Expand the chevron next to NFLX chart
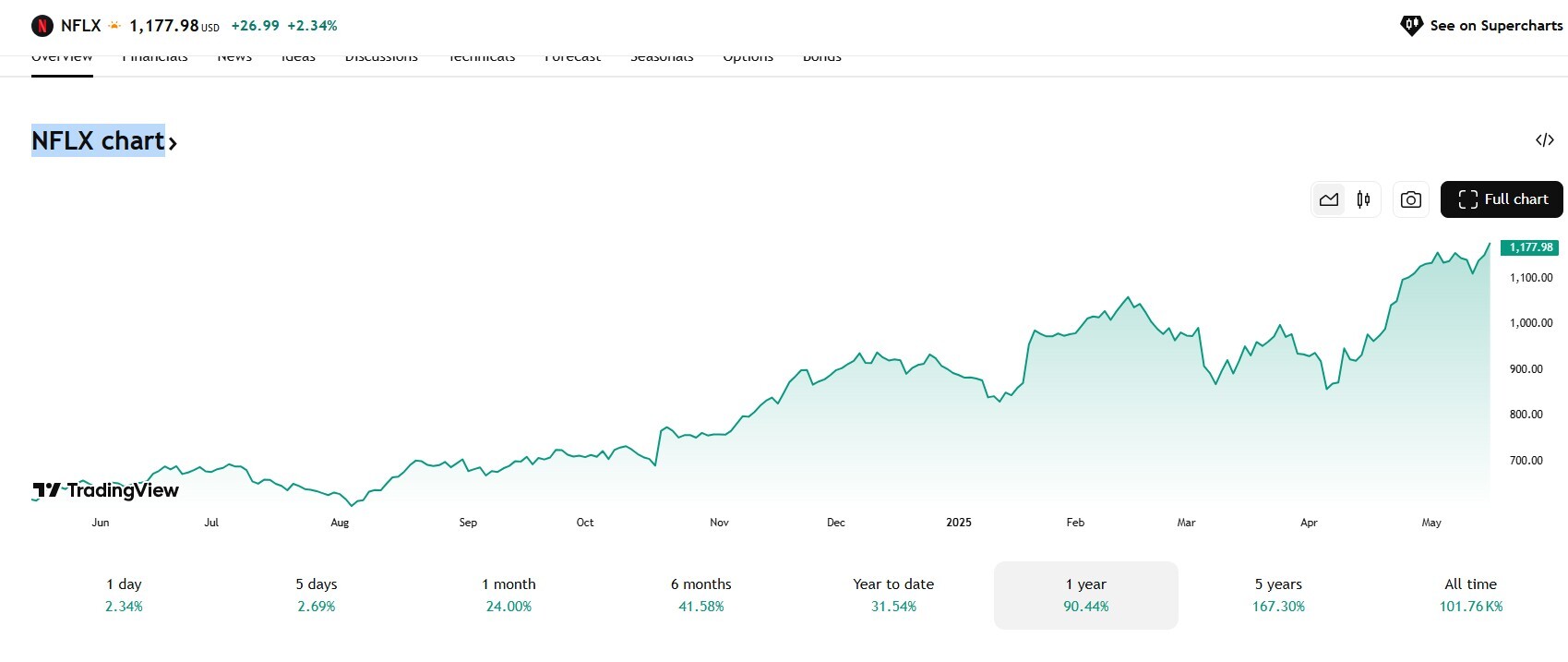Viewport: 1568px width, 662px height. point(173,143)
